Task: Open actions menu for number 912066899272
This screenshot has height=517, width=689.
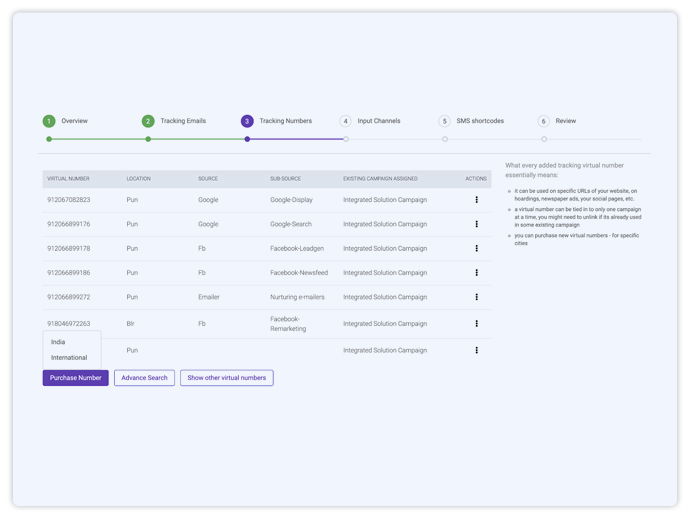Action: [476, 297]
